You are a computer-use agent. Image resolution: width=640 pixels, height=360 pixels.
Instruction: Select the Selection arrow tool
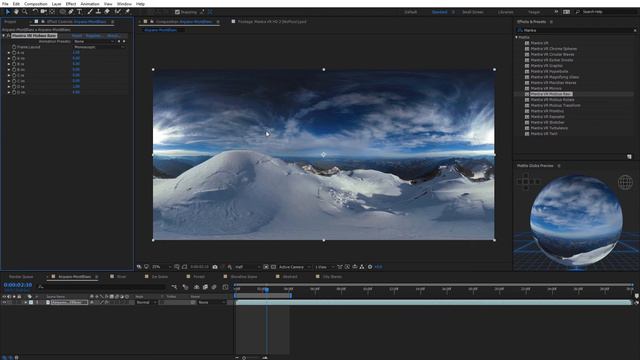7,12
